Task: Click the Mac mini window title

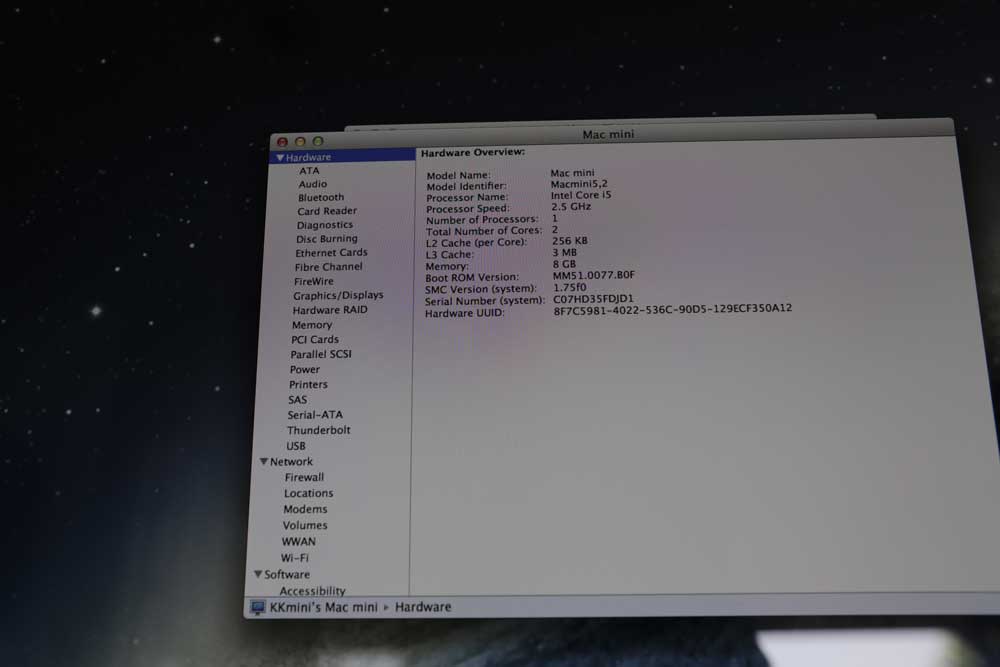Action: pos(608,135)
